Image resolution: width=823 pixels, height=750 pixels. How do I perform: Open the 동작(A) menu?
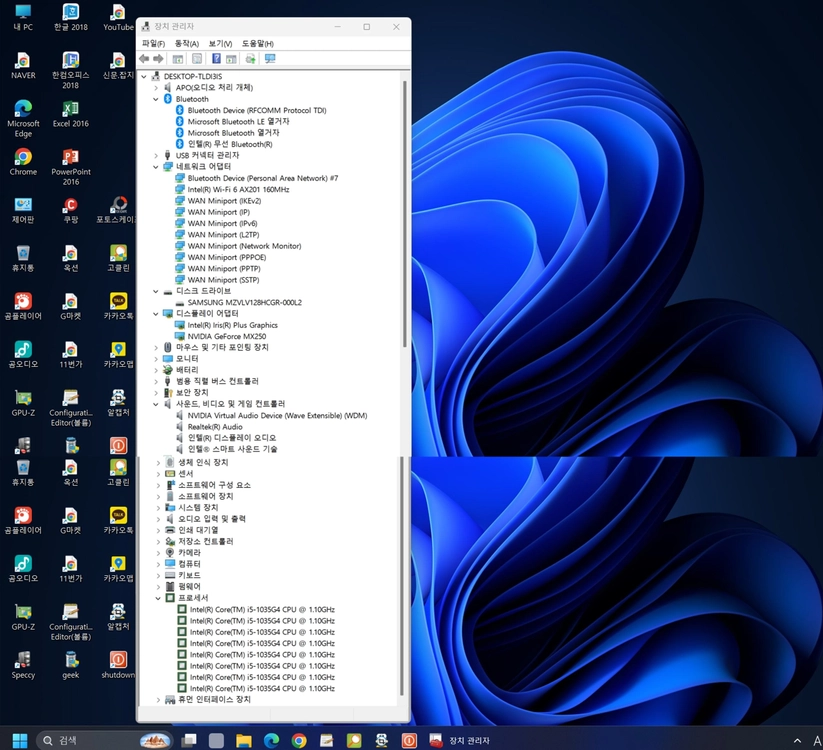[187, 44]
